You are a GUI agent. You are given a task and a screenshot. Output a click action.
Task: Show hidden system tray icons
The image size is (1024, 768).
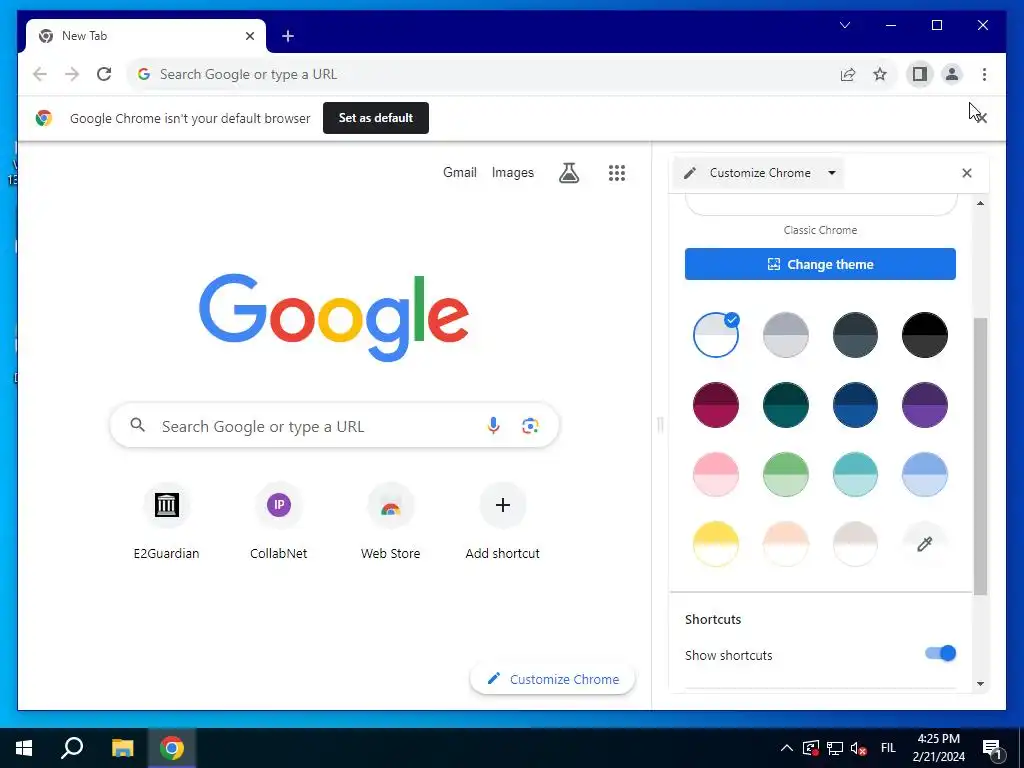pyautogui.click(x=787, y=748)
